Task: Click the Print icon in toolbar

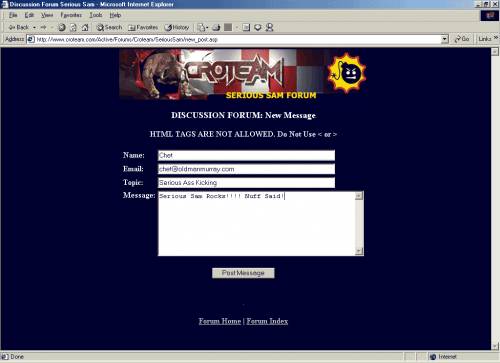Action: click(x=216, y=27)
